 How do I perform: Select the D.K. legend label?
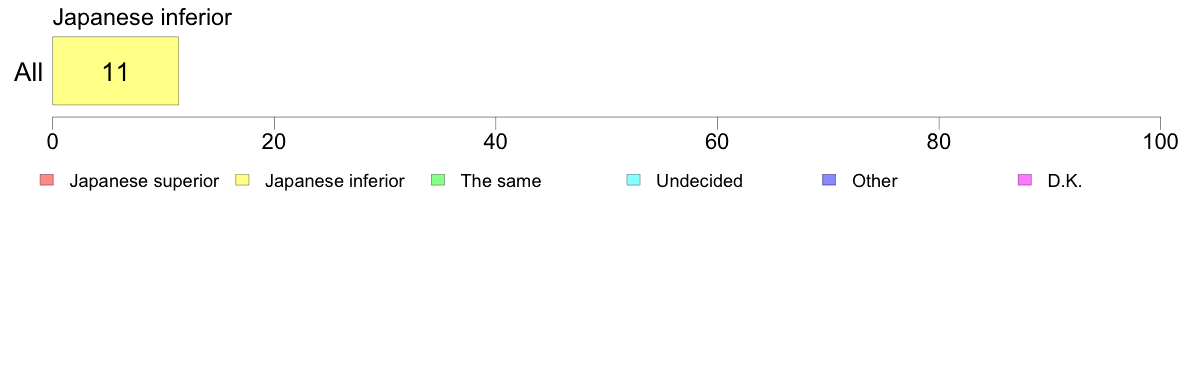pos(1065,181)
